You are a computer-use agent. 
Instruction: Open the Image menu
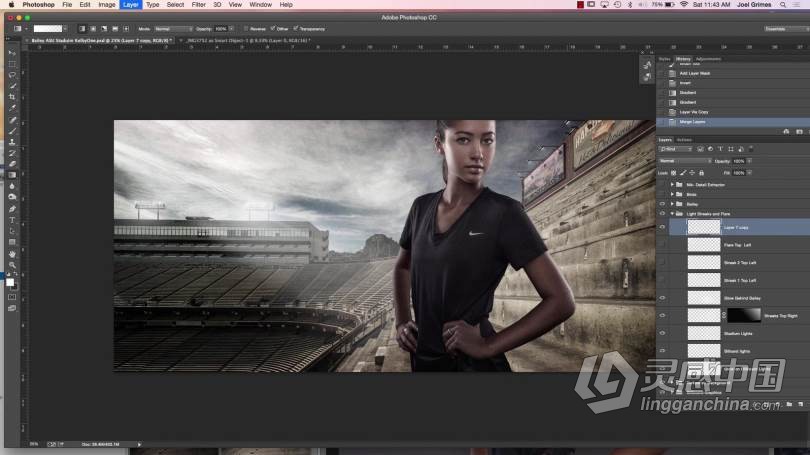107,5
